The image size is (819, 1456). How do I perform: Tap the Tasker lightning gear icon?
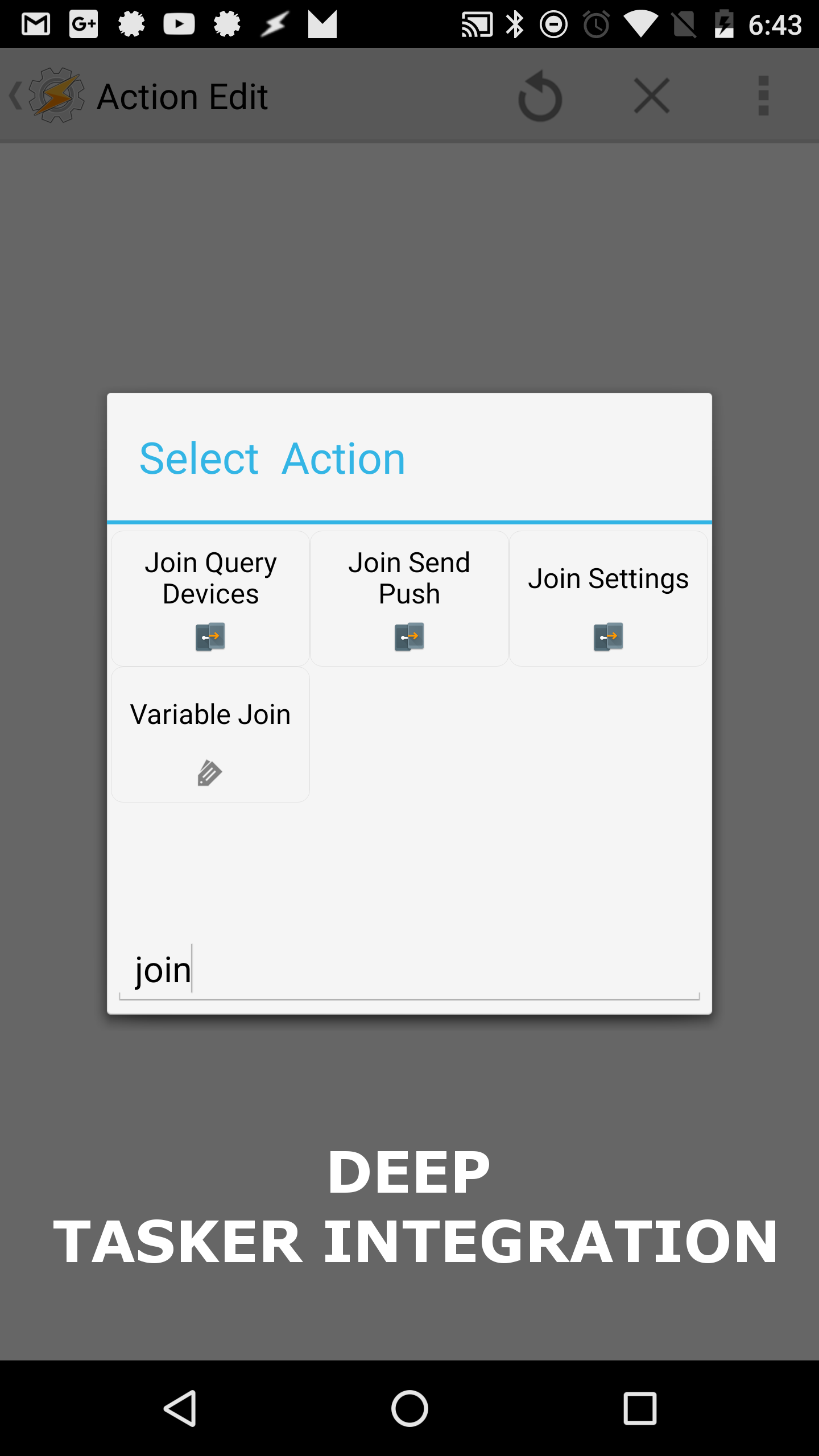pos(56,96)
